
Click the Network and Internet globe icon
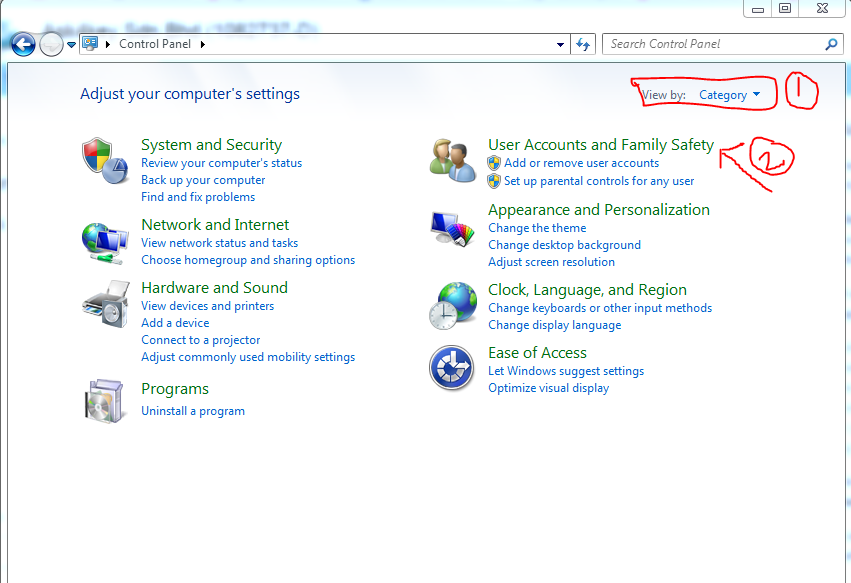[x=105, y=243]
